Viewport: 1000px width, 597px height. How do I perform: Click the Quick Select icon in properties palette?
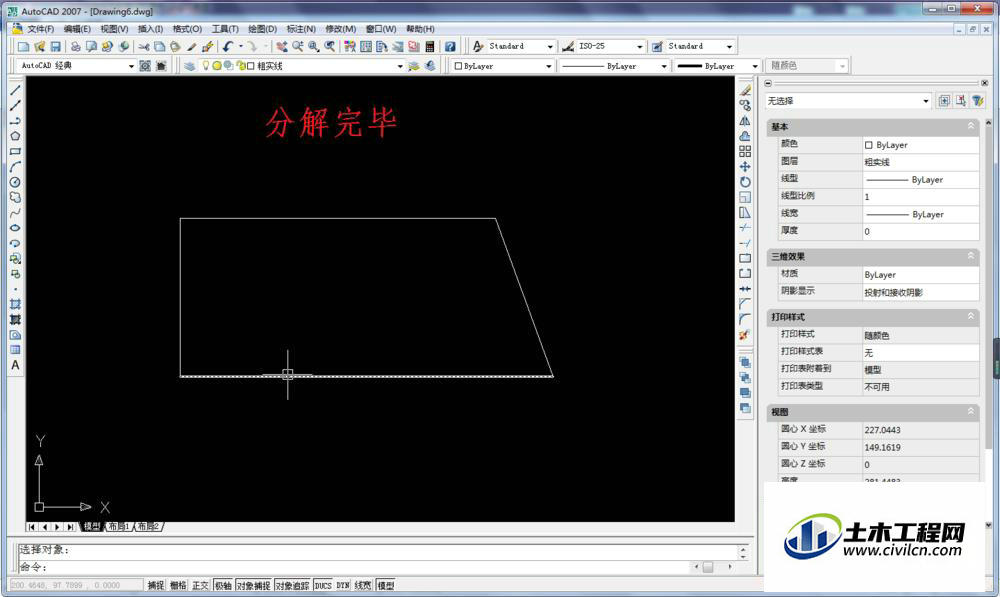click(977, 101)
